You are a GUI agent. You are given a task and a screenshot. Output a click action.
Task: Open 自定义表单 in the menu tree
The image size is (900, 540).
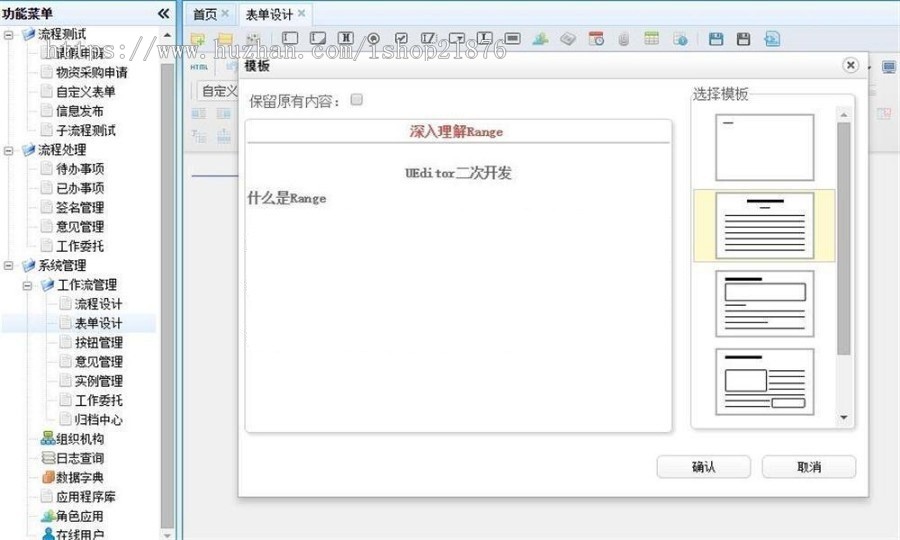pos(86,92)
